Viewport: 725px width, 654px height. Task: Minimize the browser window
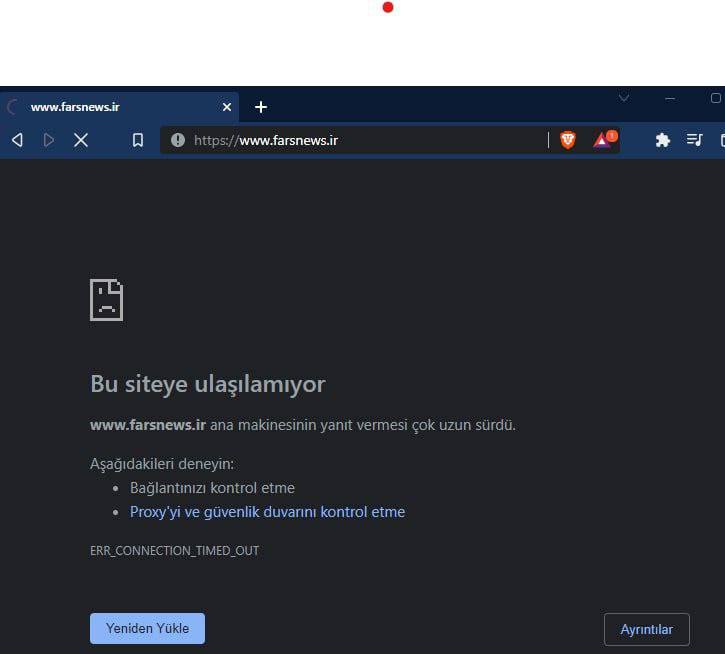pyautogui.click(x=670, y=99)
